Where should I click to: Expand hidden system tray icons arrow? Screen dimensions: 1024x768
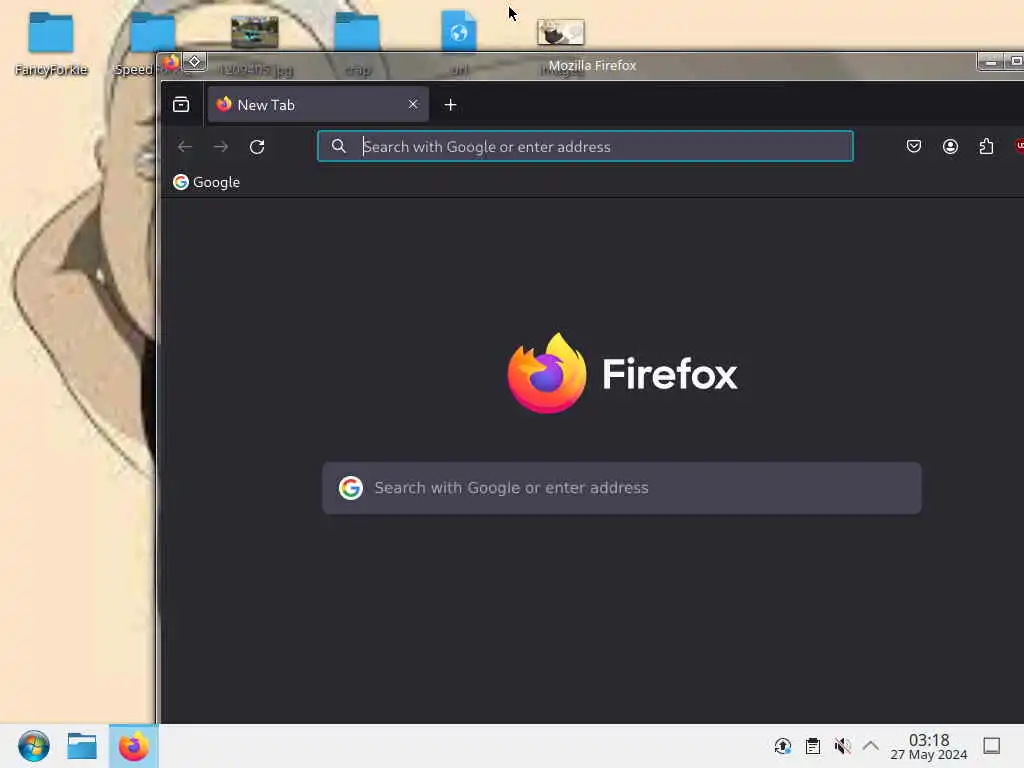871,746
